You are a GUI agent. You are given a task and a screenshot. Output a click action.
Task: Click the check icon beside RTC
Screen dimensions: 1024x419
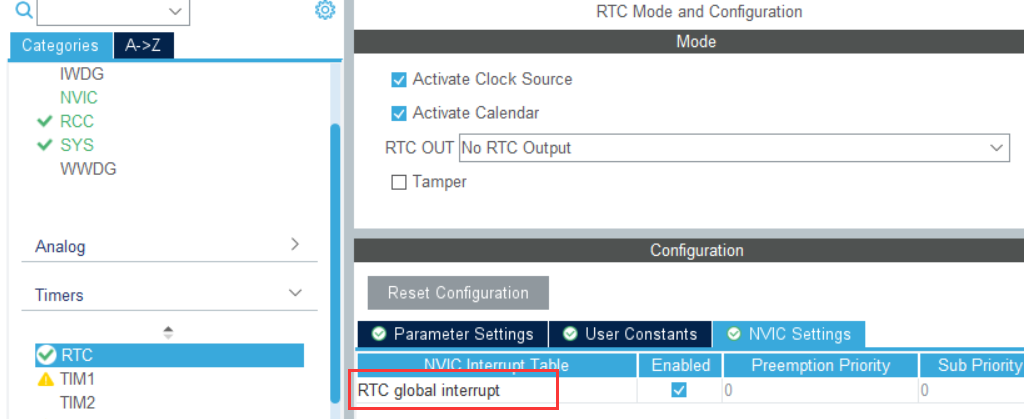tap(46, 355)
